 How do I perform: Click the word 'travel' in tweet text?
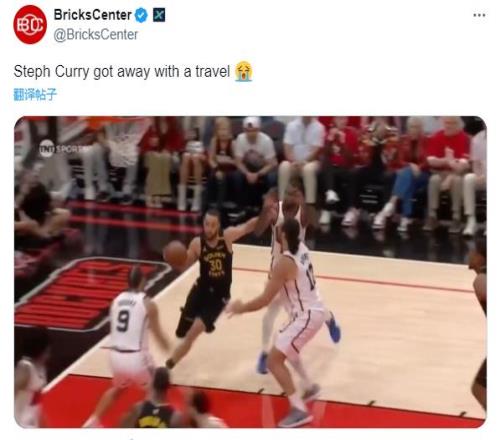point(212,71)
